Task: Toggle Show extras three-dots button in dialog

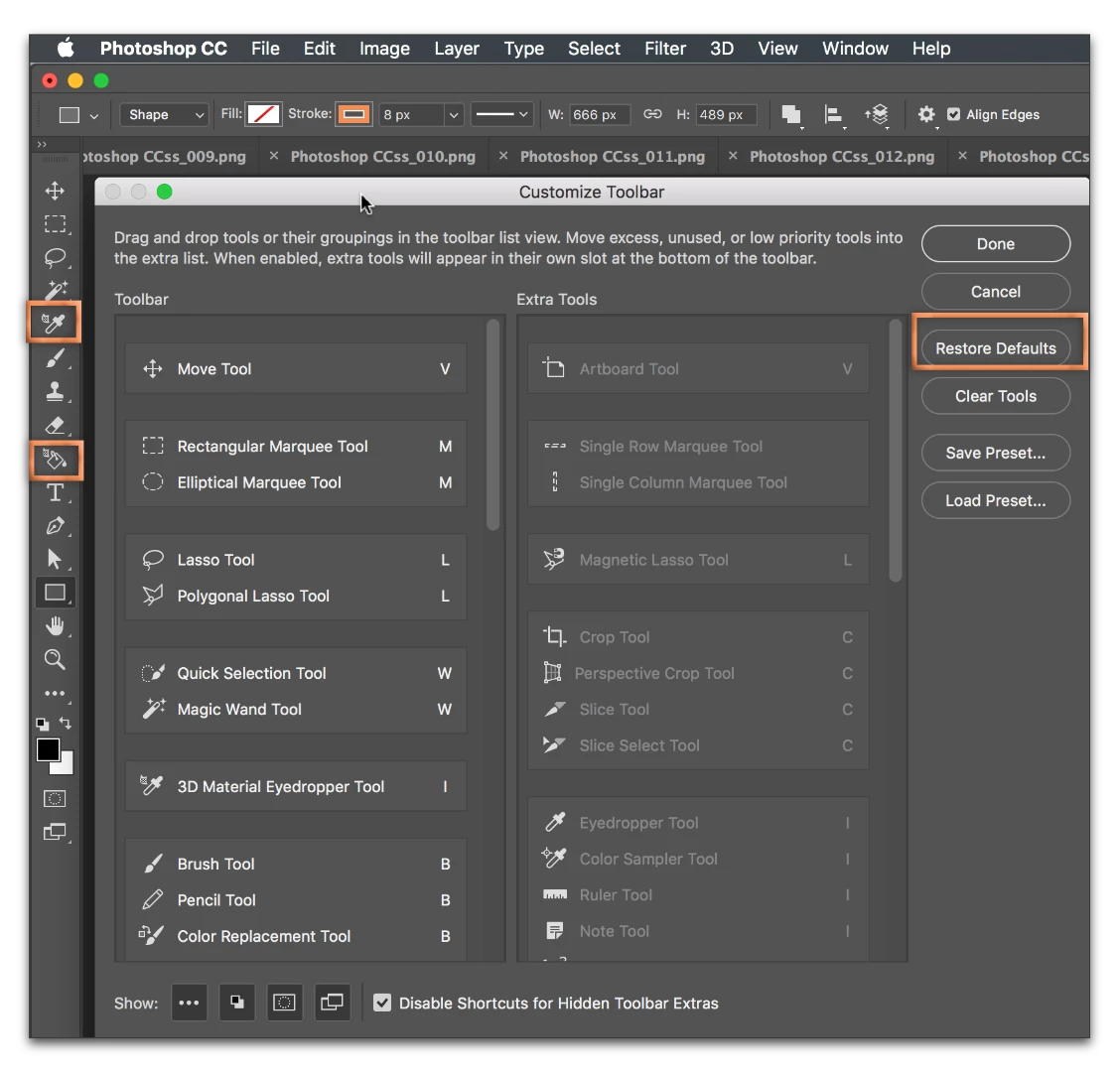Action: click(x=190, y=1003)
